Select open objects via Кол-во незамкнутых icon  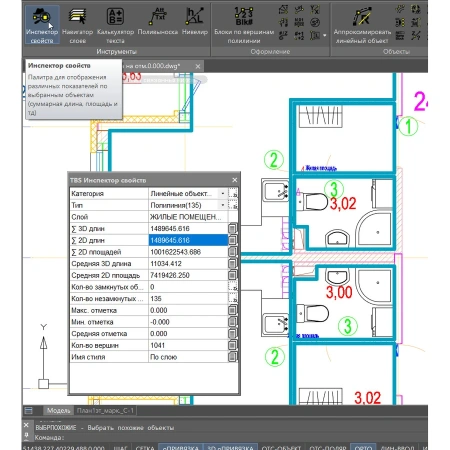(x=233, y=298)
